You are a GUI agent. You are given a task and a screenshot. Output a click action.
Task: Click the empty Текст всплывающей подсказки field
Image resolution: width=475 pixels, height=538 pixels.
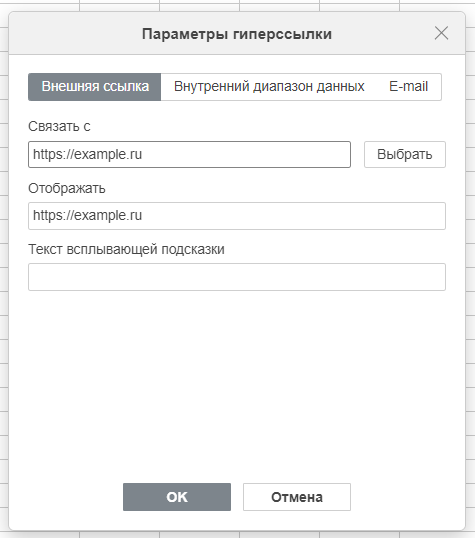pos(237,277)
